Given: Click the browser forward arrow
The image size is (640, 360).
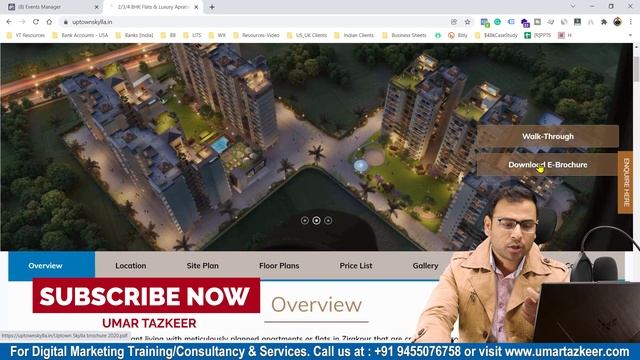Looking at the screenshot, I should [22, 22].
